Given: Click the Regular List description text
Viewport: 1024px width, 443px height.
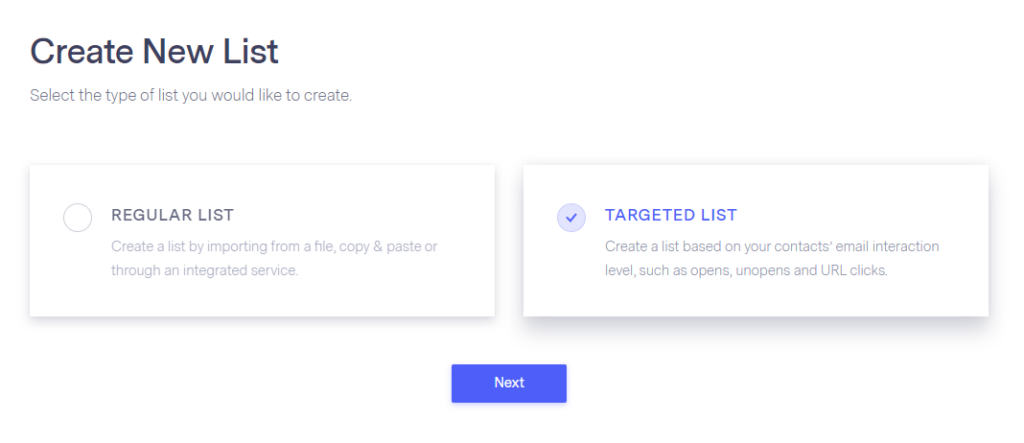Looking at the screenshot, I should (x=273, y=258).
